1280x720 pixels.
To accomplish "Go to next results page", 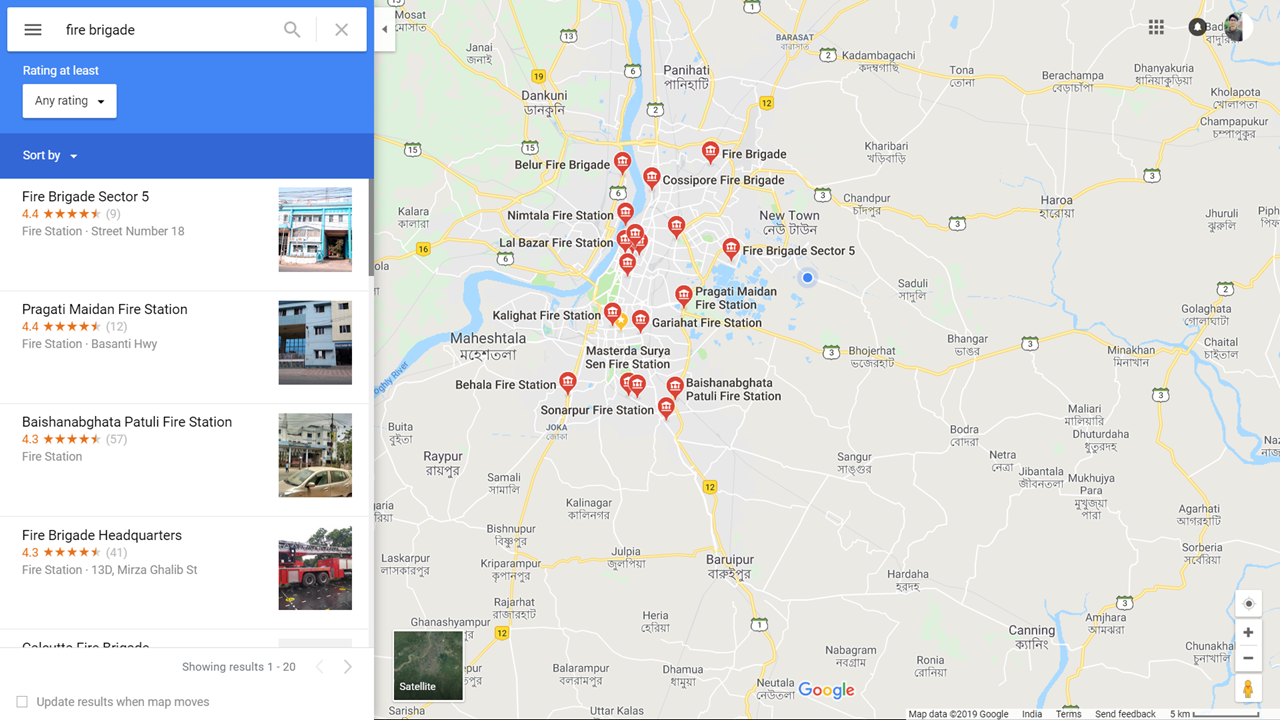I will tap(347, 667).
